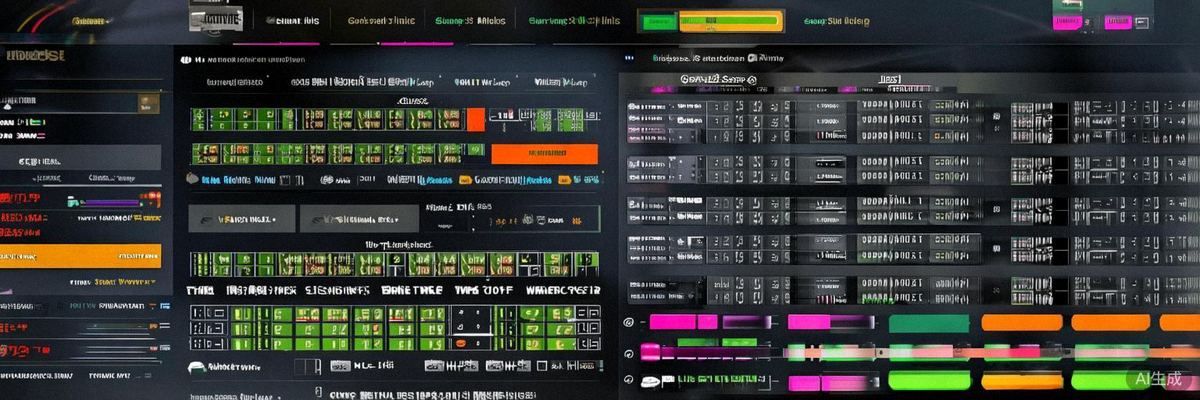Click the top timeline track's circular icon
1200x400 pixels.
[x=629, y=322]
